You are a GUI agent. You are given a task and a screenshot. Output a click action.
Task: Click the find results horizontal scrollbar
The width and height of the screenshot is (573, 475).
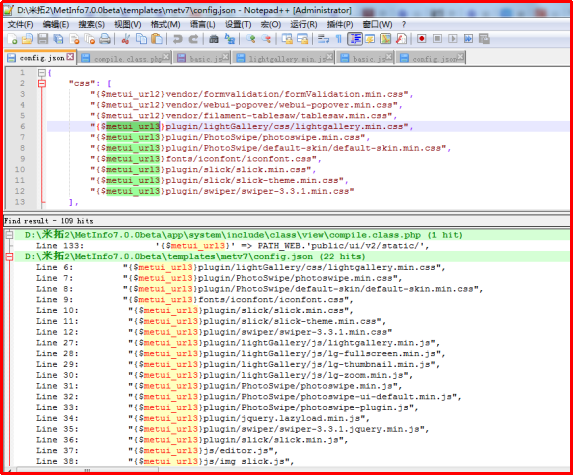click(x=286, y=470)
